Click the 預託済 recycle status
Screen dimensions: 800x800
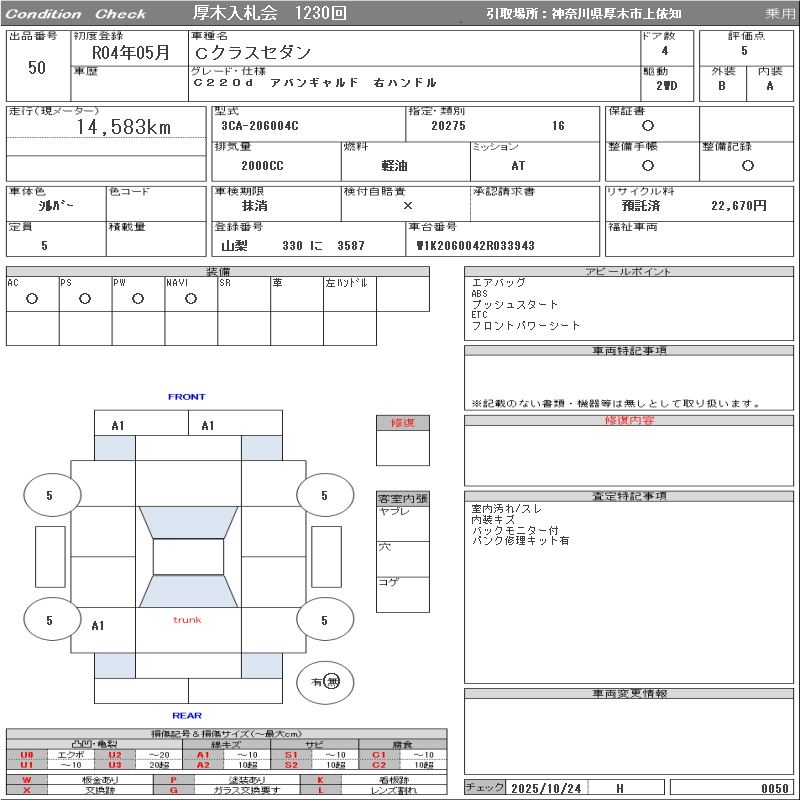click(x=641, y=206)
